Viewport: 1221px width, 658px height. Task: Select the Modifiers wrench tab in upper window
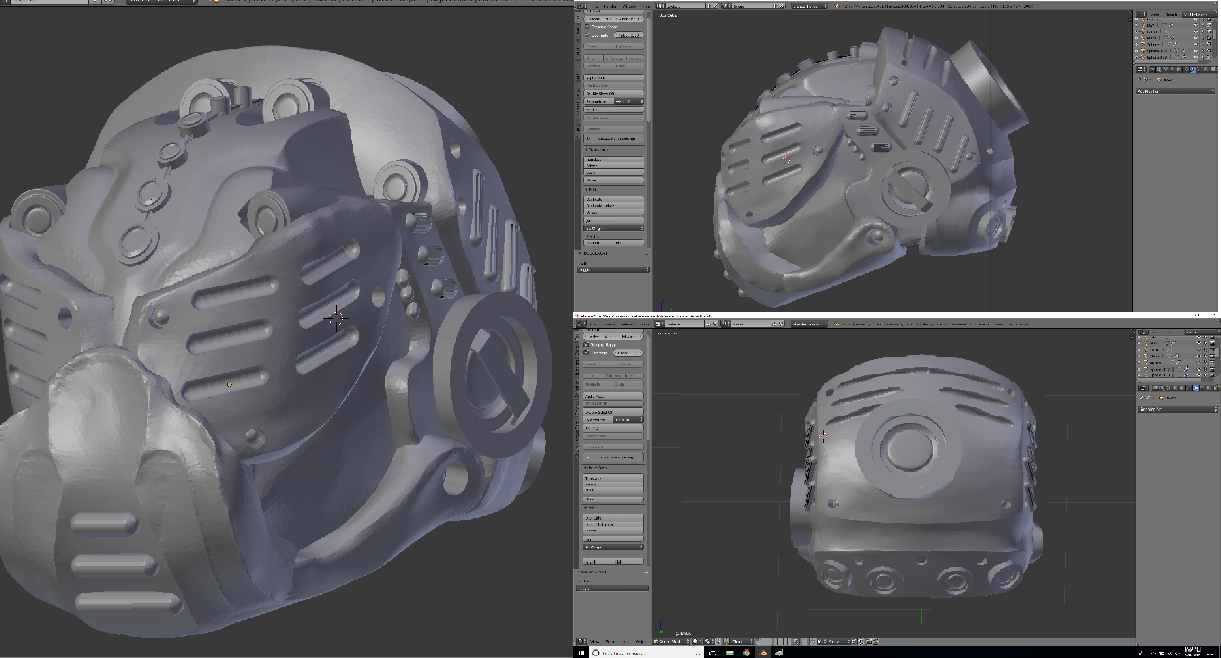coord(1193,69)
